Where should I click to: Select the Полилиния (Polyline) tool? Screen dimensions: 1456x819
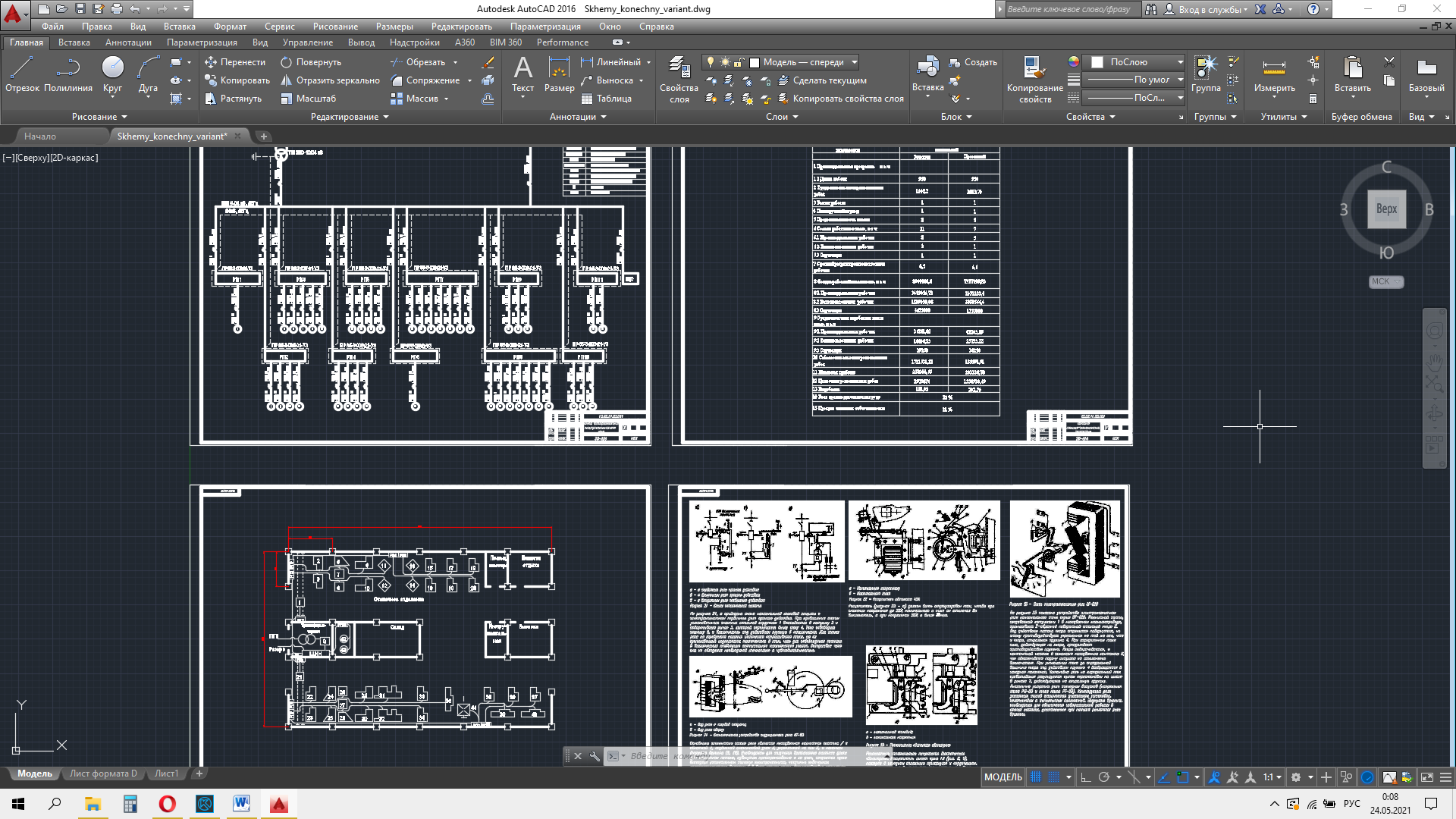point(68,74)
